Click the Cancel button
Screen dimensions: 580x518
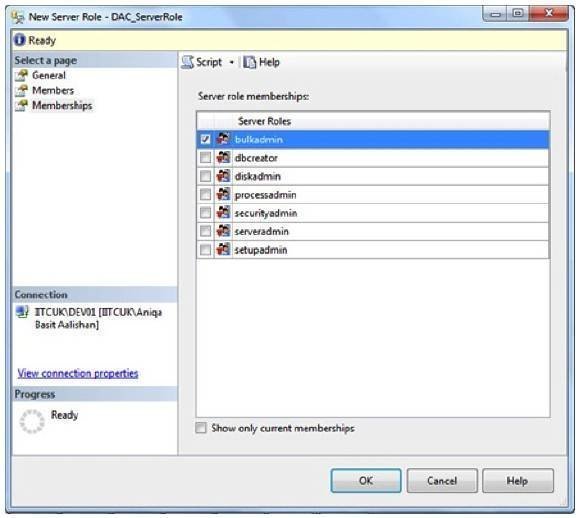pos(442,481)
